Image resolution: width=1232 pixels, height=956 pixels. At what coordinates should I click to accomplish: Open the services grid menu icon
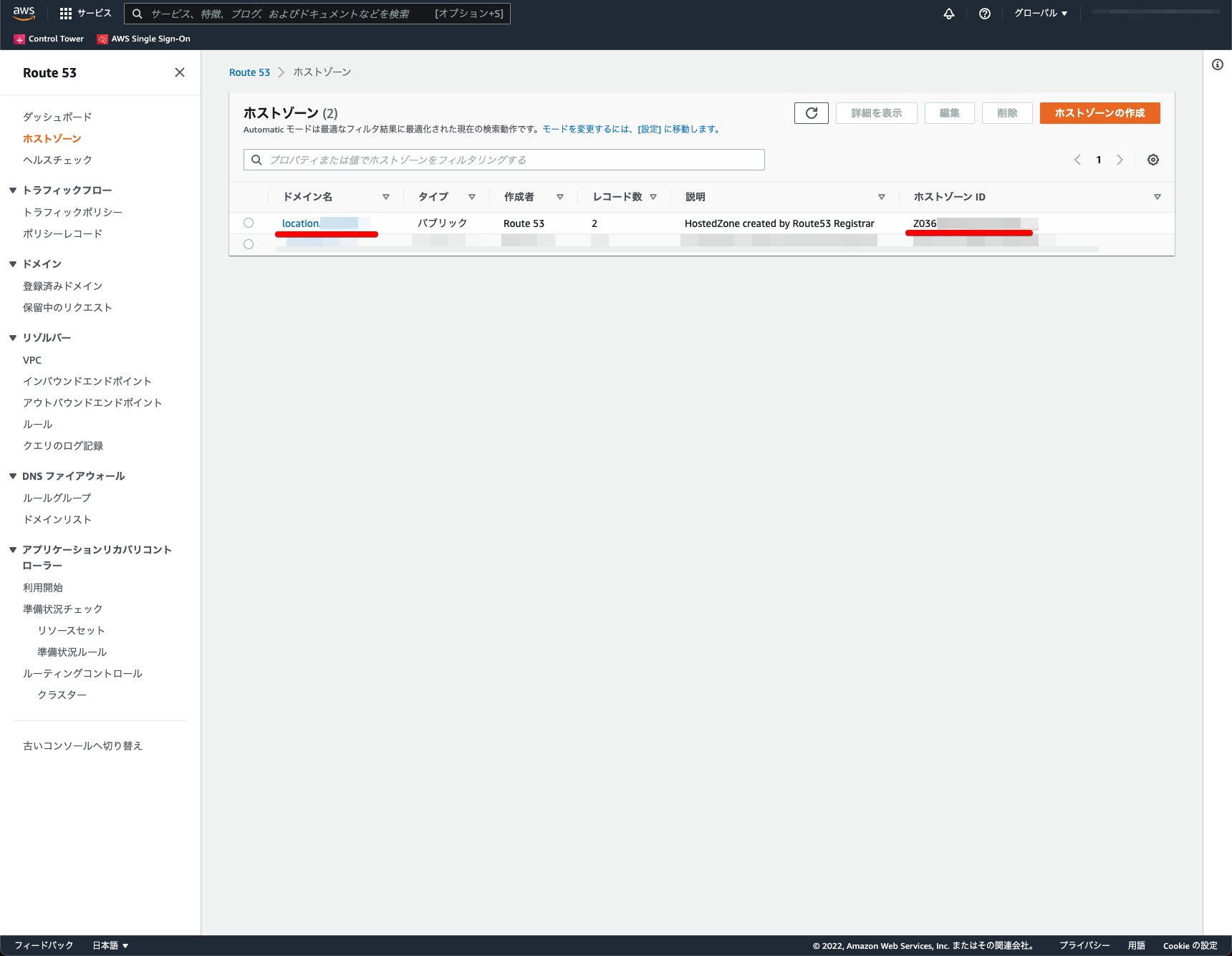coord(66,14)
